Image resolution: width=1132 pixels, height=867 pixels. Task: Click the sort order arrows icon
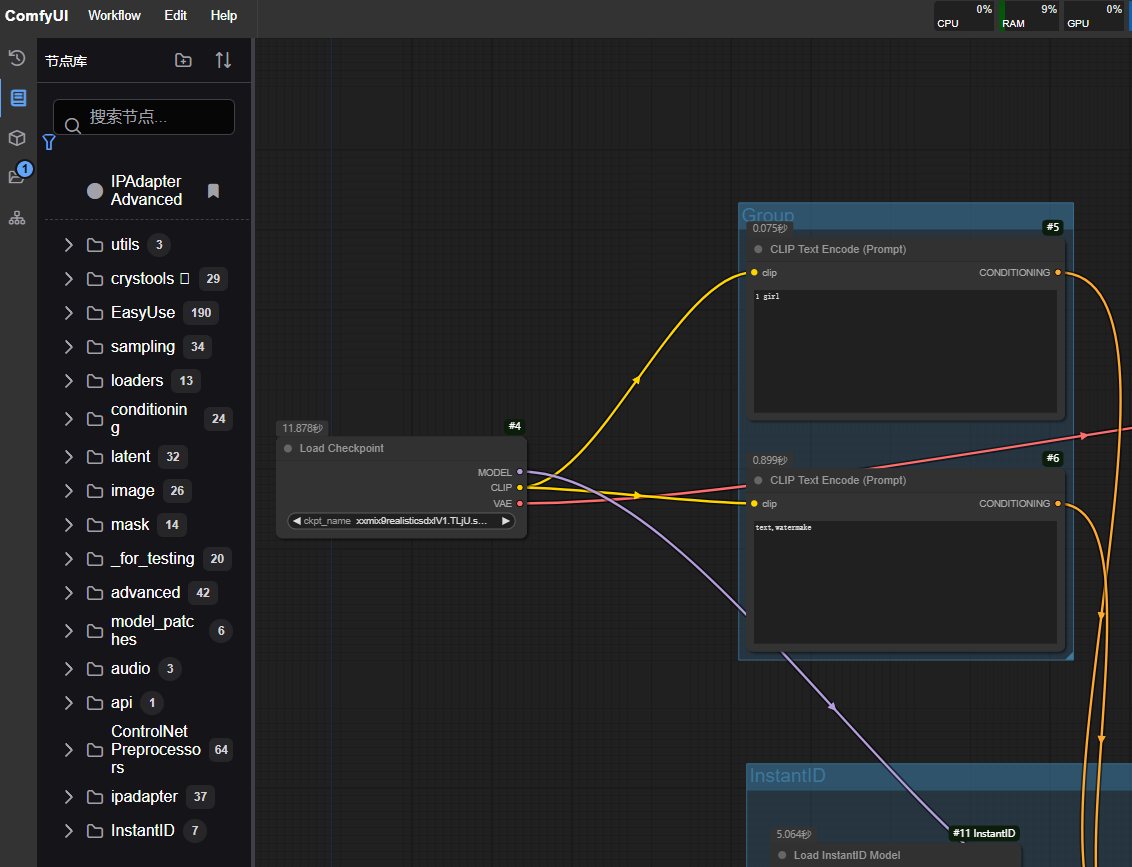tap(223, 61)
